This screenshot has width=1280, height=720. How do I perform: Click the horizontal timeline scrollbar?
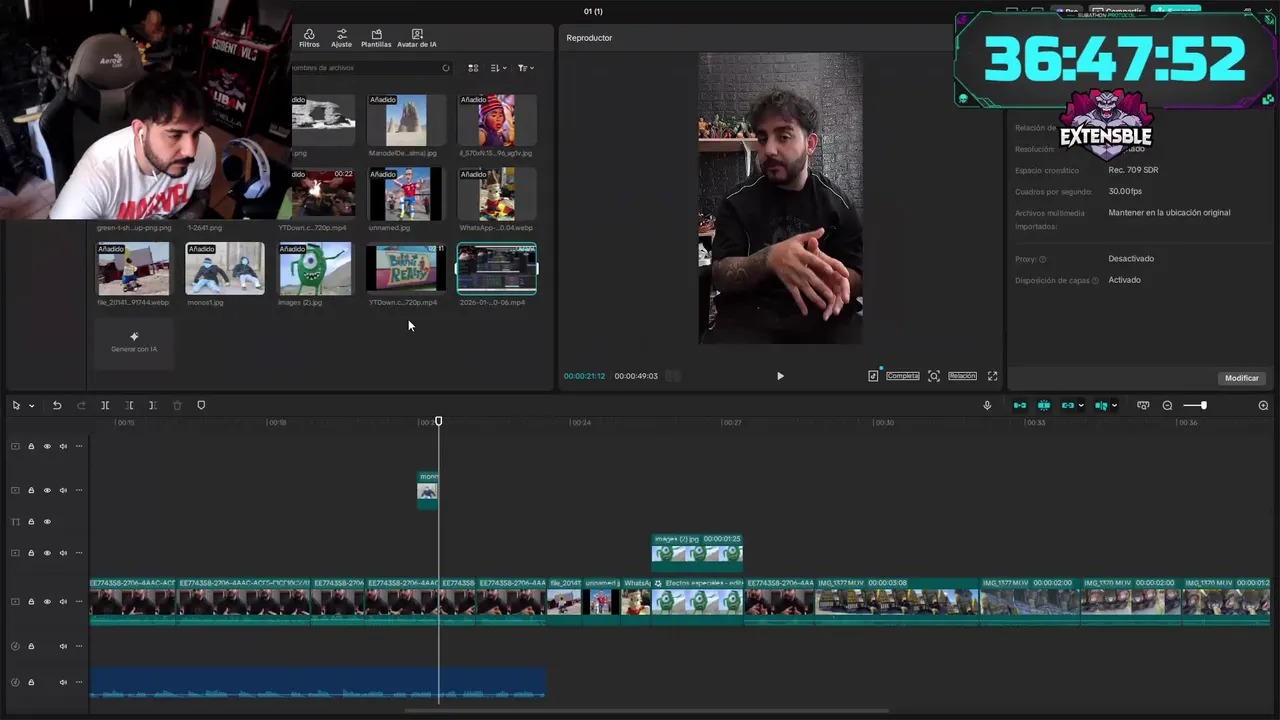tap(646, 711)
